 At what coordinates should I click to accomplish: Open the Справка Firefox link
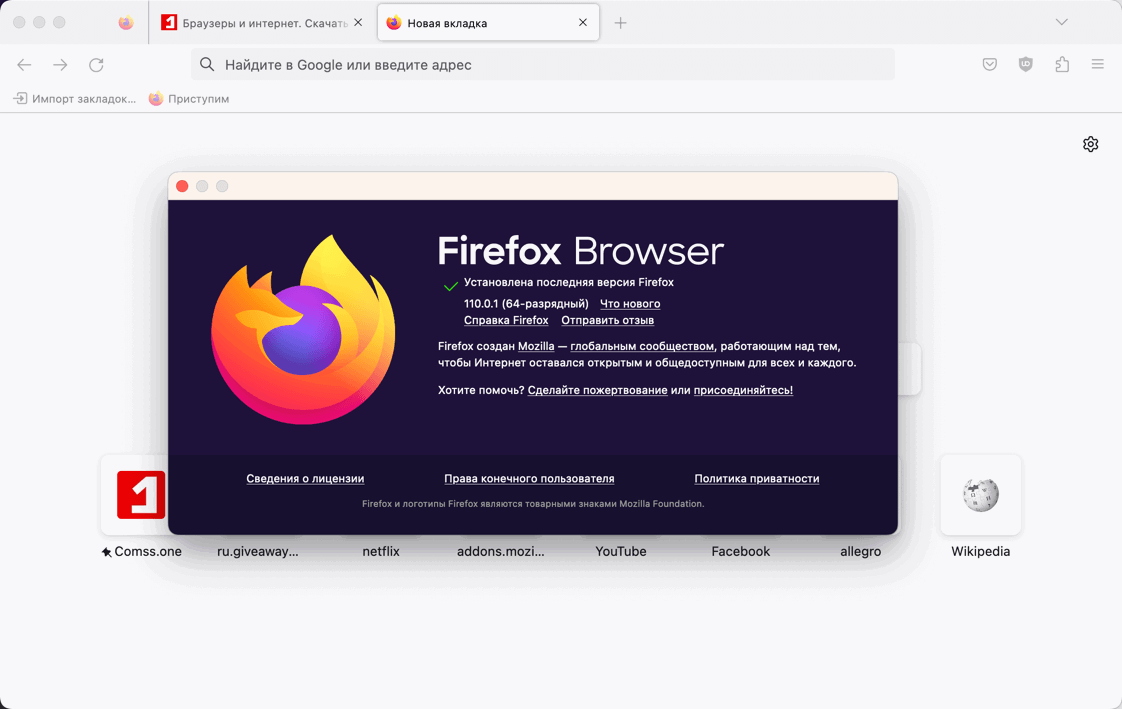[506, 321]
